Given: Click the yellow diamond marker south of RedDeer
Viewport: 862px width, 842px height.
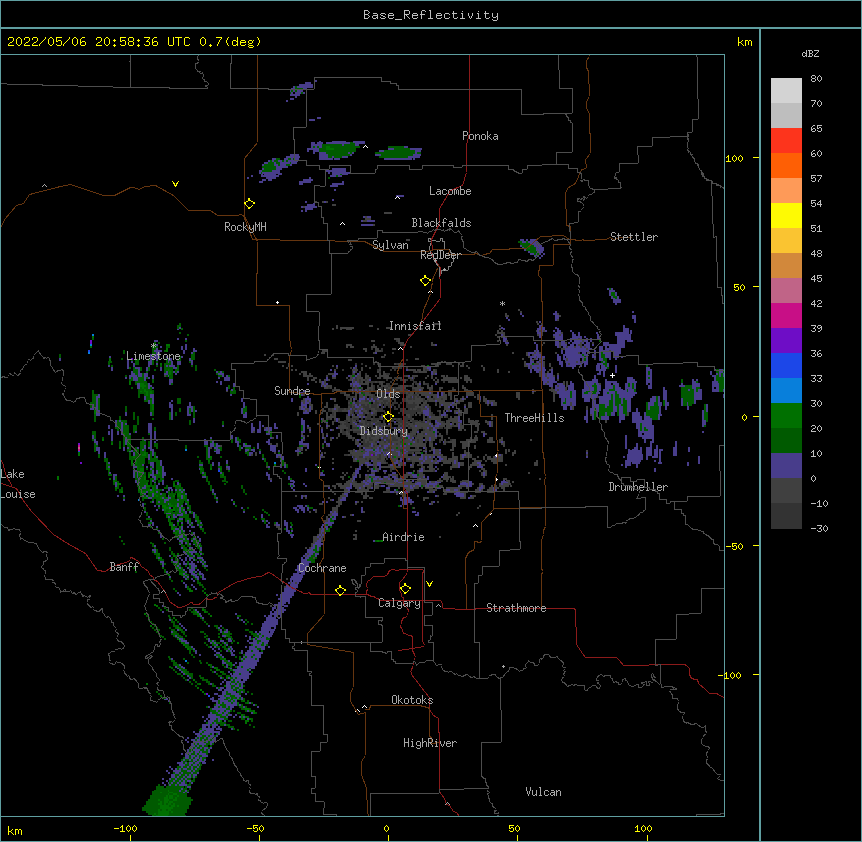Looking at the screenshot, I should point(425,281).
